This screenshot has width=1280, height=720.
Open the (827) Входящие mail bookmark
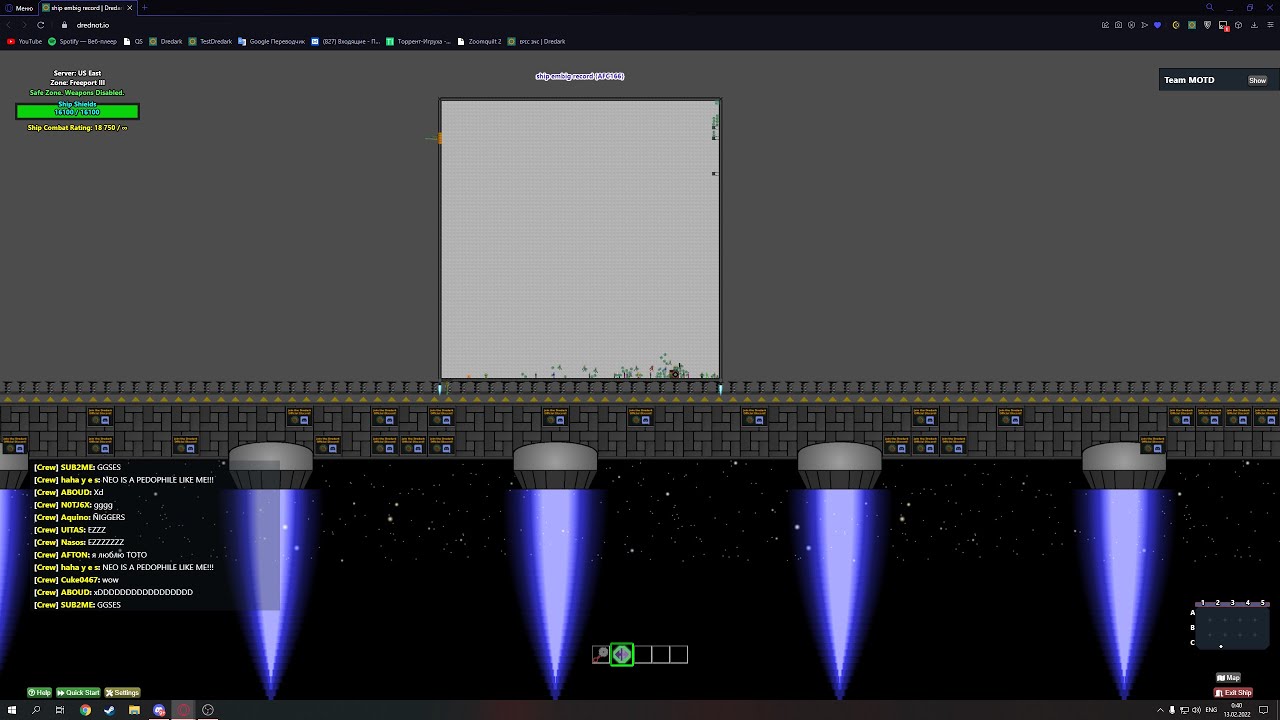[346, 41]
